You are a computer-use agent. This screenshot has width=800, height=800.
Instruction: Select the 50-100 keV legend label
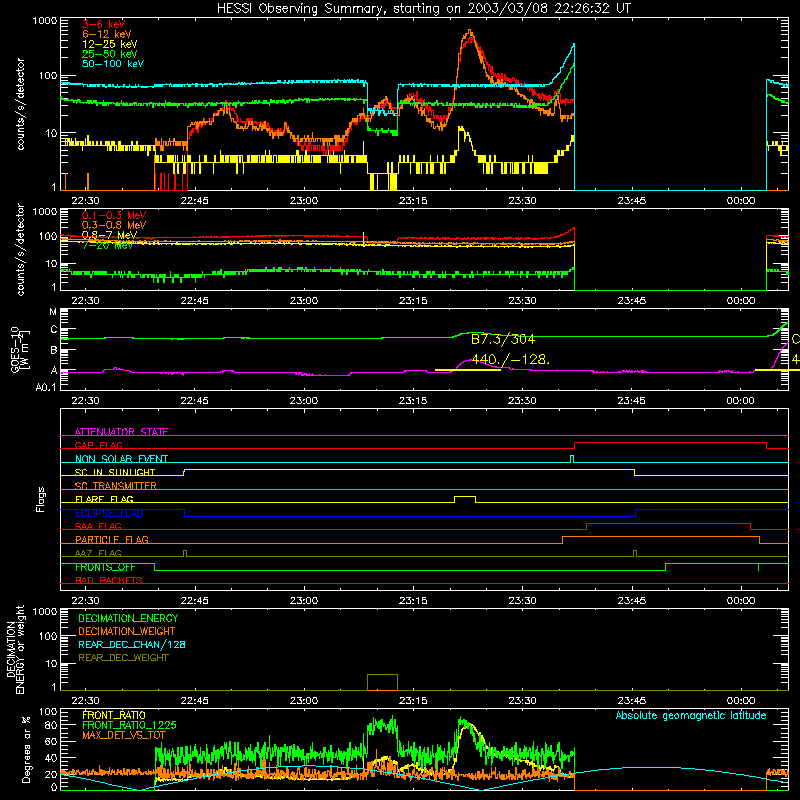click(113, 64)
